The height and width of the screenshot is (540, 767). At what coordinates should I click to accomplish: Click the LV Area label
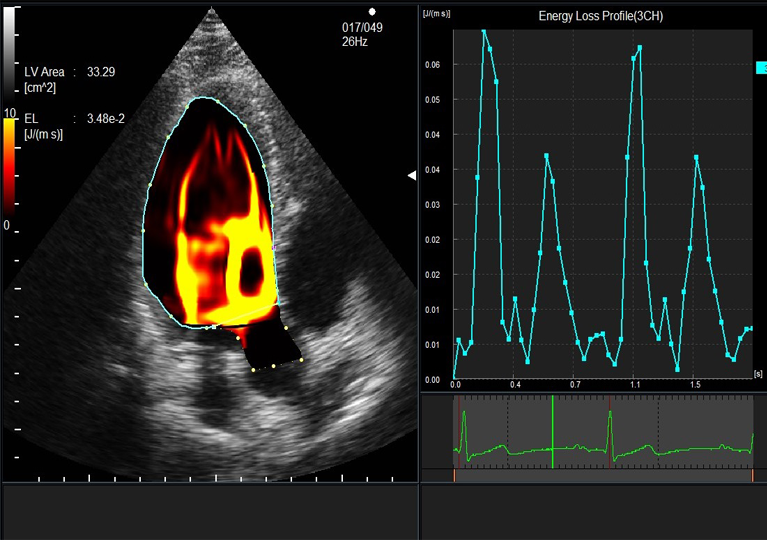(x=45, y=72)
